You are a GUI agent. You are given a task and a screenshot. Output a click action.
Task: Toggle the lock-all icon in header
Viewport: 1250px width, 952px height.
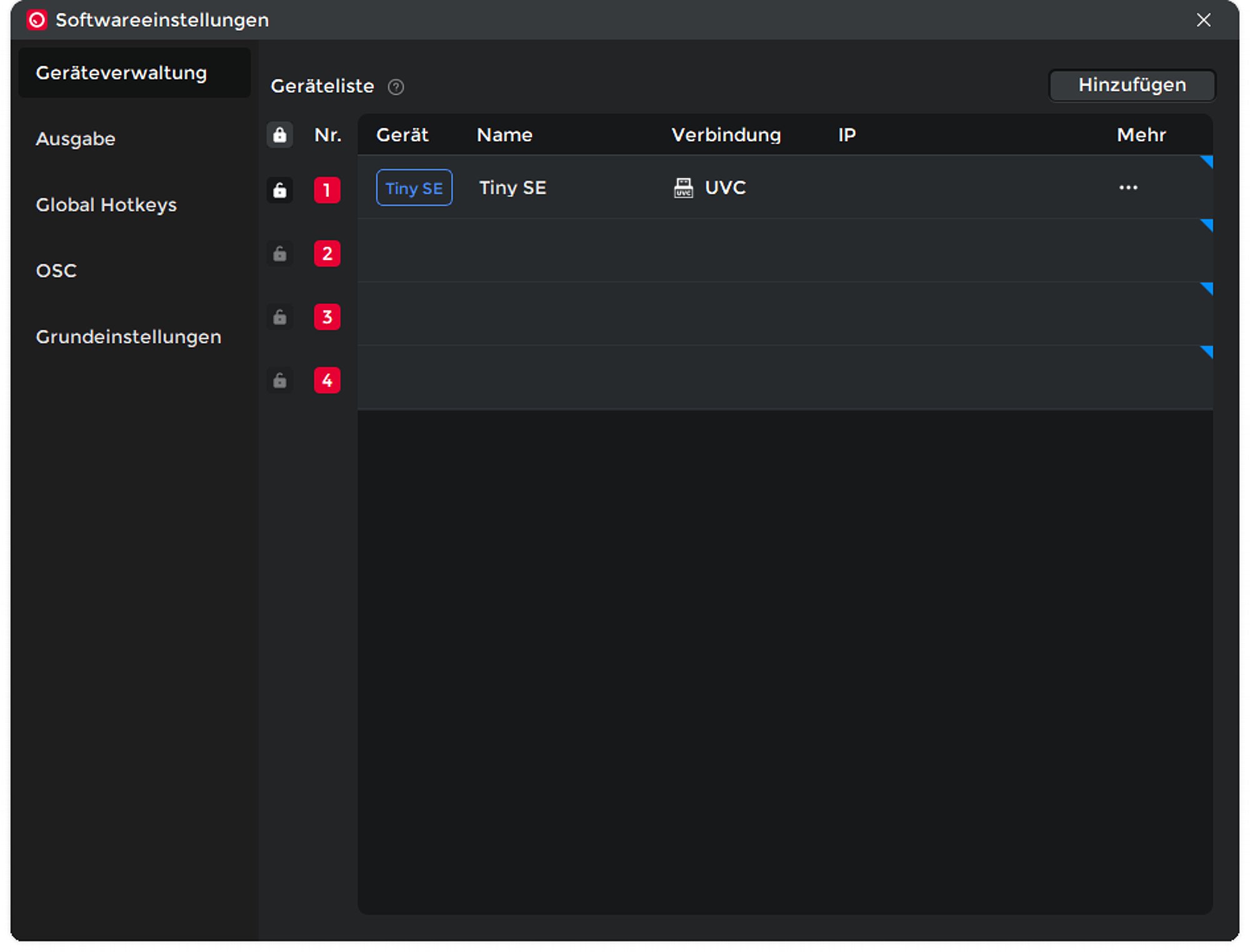(280, 135)
